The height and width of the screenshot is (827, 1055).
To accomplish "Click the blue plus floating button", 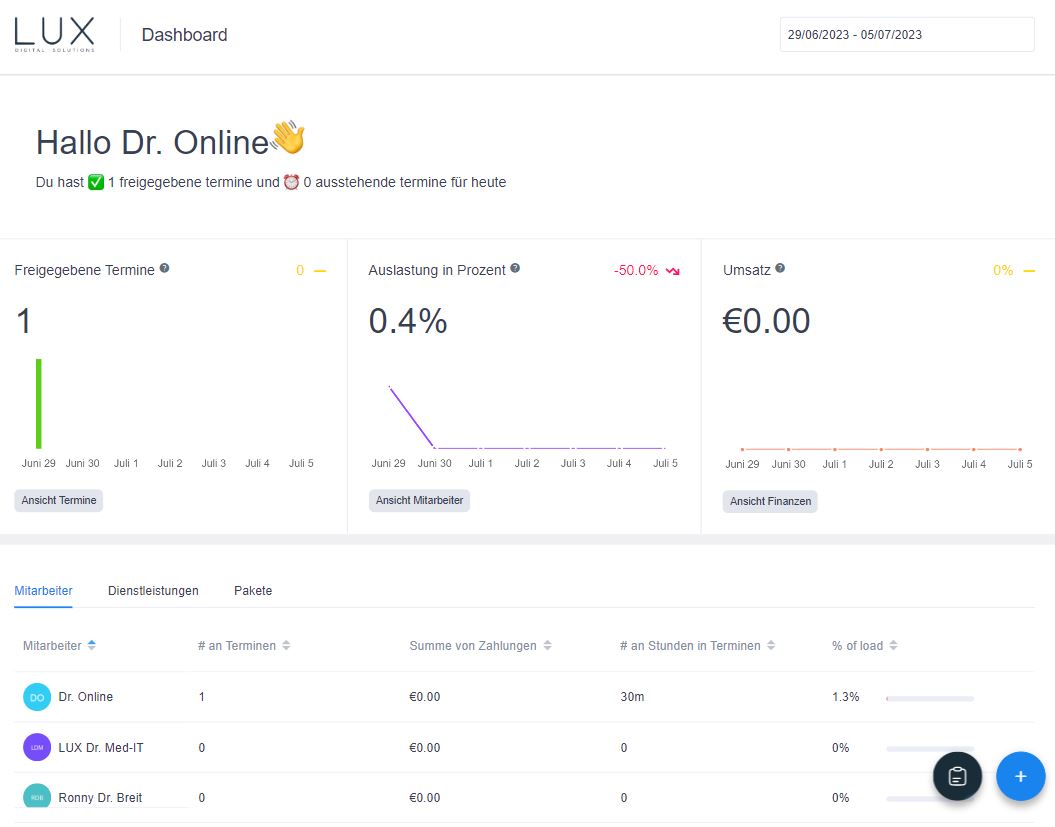I will click(x=1020, y=776).
